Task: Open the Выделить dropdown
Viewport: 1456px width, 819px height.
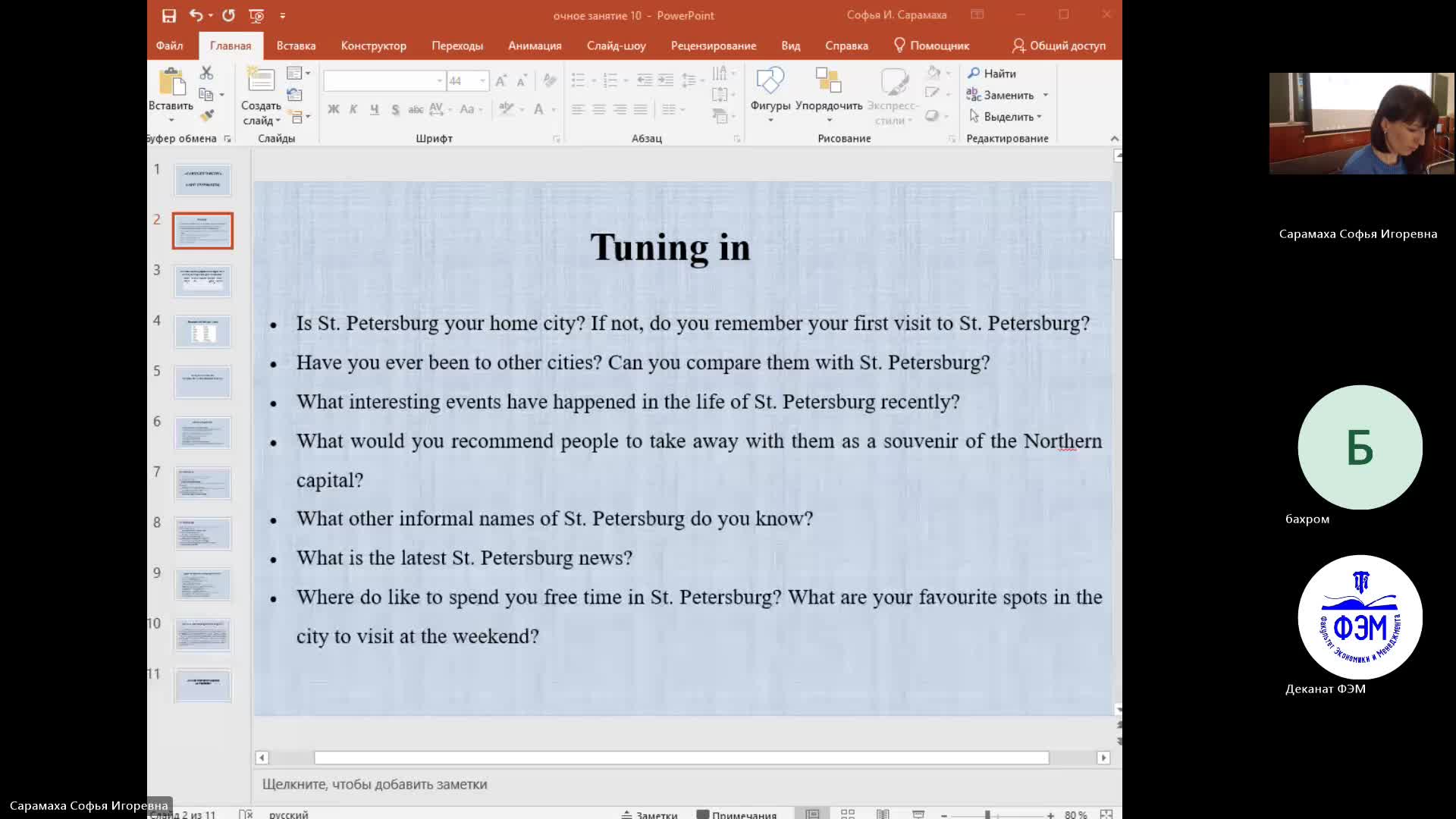Action: 1006,117
